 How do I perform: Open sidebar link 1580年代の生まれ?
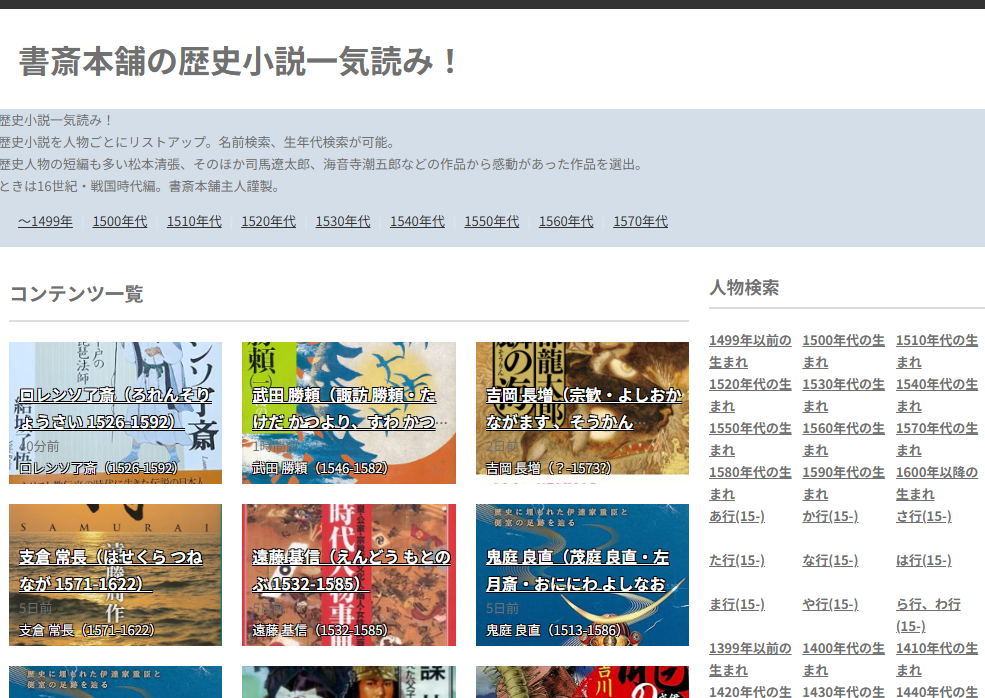tap(750, 483)
